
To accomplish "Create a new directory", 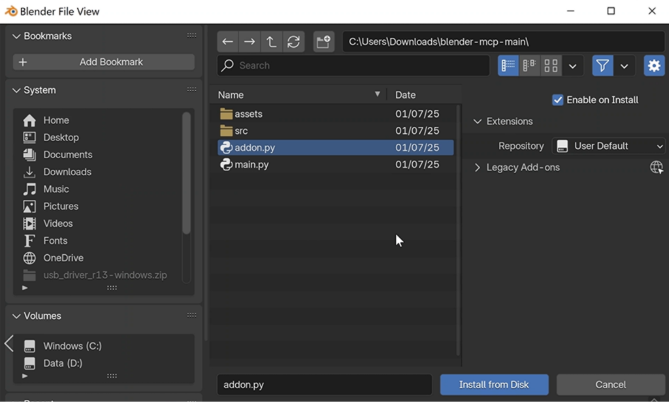I will click(x=323, y=42).
